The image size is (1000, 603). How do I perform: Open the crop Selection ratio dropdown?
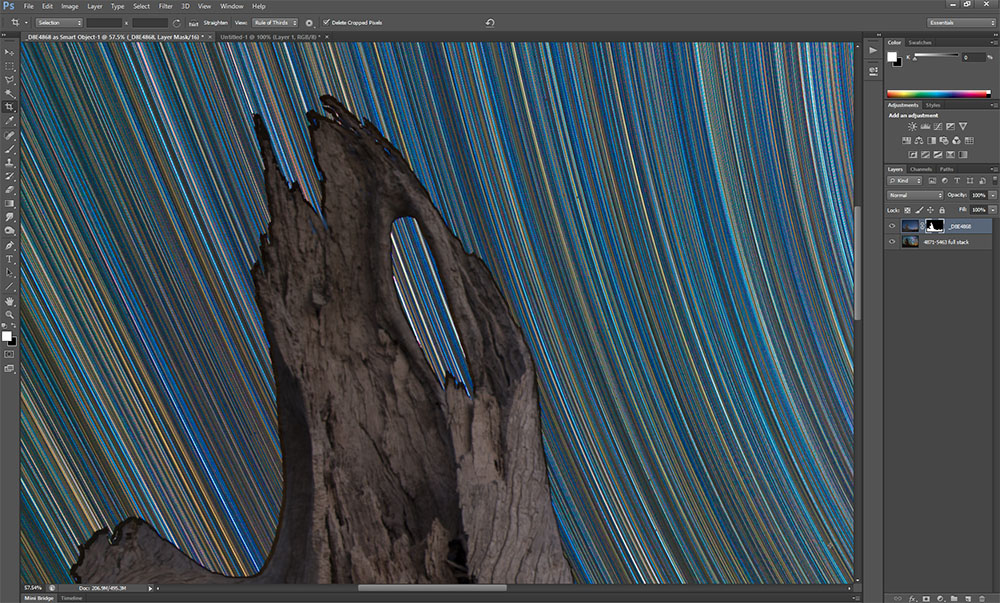tap(59, 22)
